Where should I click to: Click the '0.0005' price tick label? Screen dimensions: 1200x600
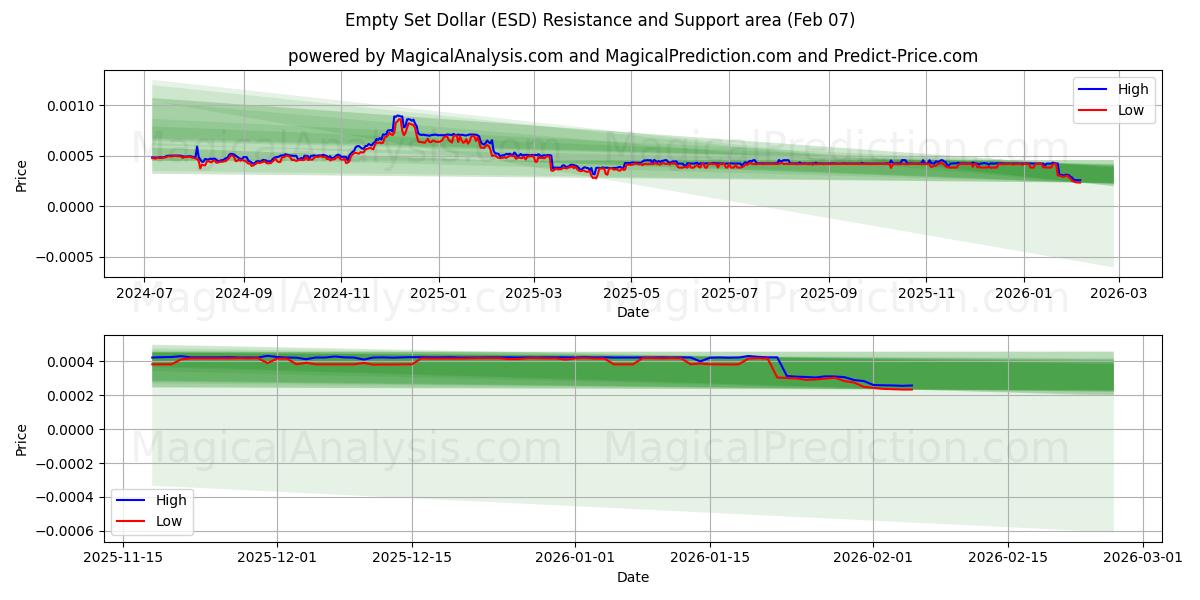(x=73, y=156)
